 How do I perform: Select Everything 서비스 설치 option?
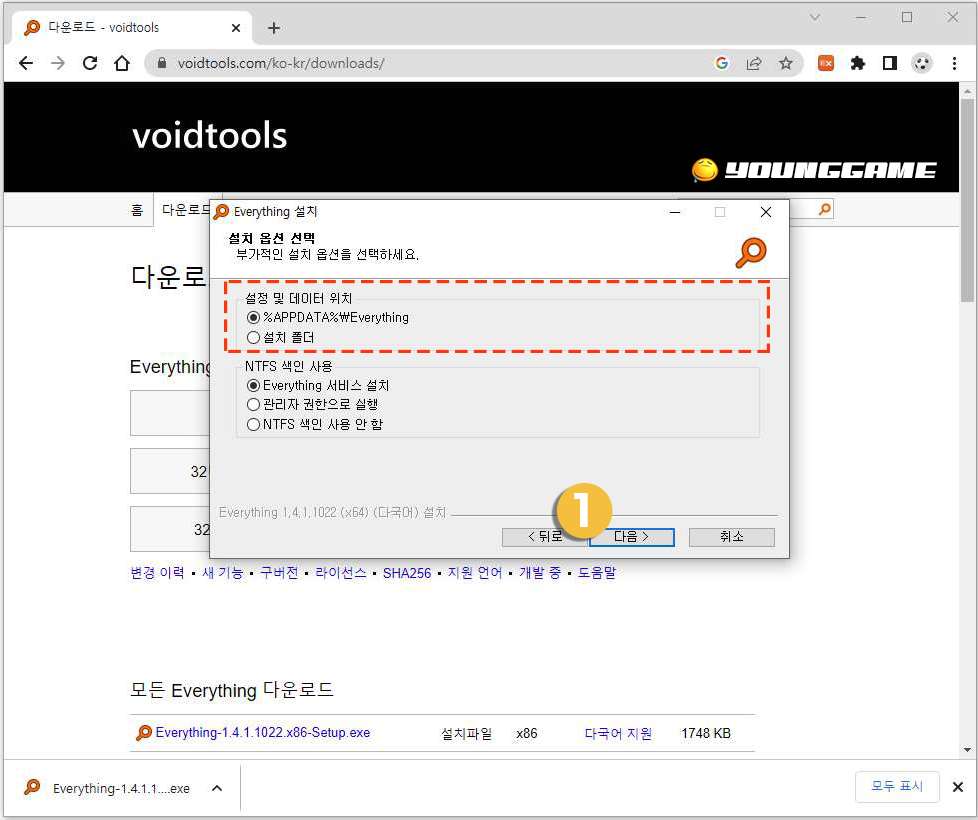pos(318,385)
